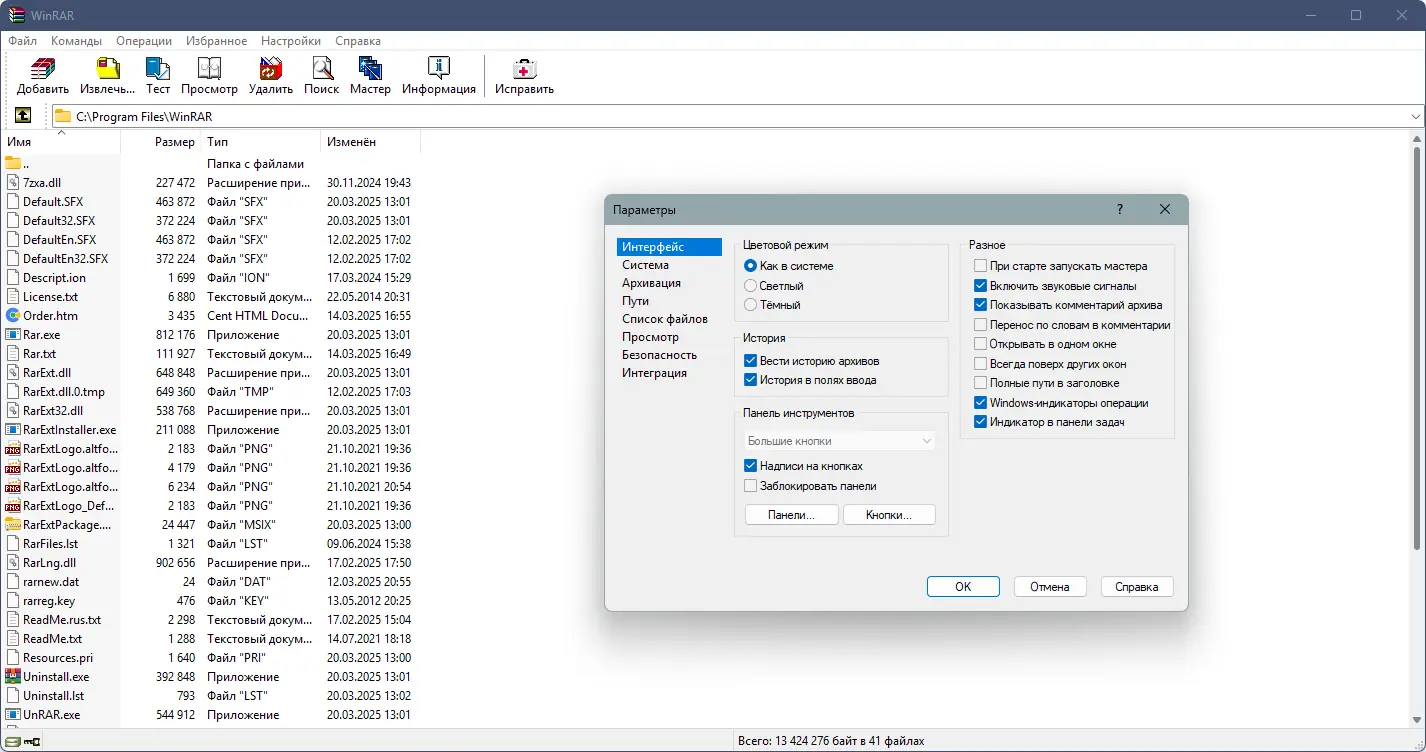Open the Поиск toolbar tool
The height and width of the screenshot is (752, 1426).
(322, 68)
